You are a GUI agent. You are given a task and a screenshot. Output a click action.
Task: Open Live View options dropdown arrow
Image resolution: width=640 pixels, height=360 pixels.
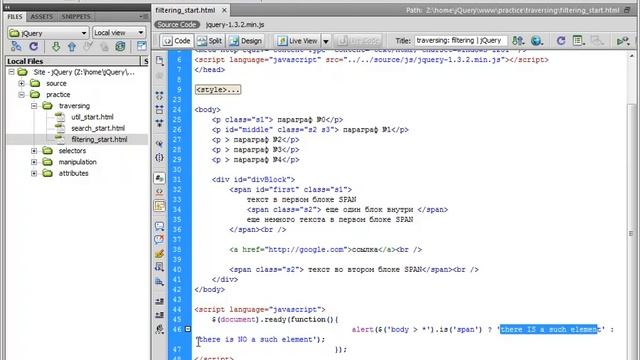point(326,41)
